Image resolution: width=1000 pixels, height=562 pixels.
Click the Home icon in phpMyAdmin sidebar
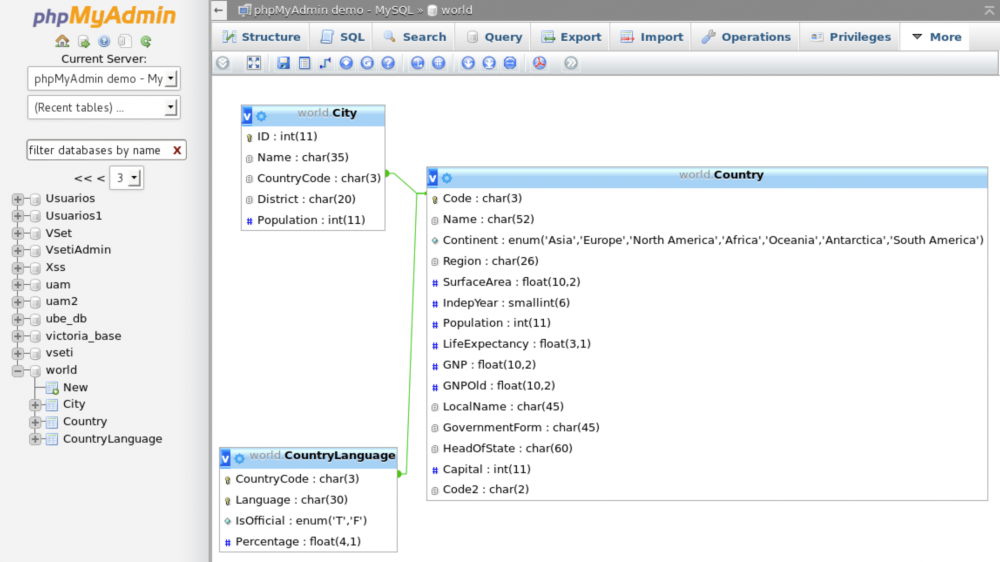[x=62, y=42]
